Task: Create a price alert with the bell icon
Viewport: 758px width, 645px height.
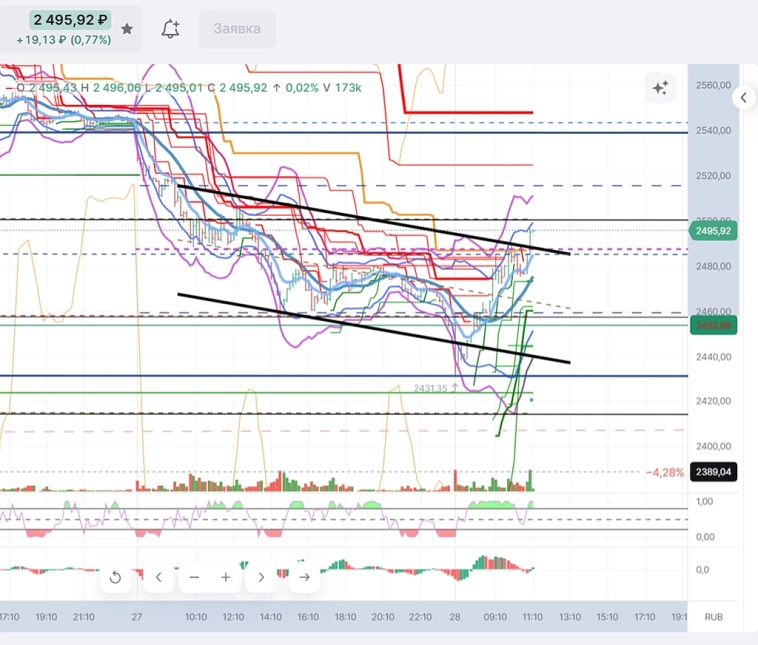Action: point(171,29)
